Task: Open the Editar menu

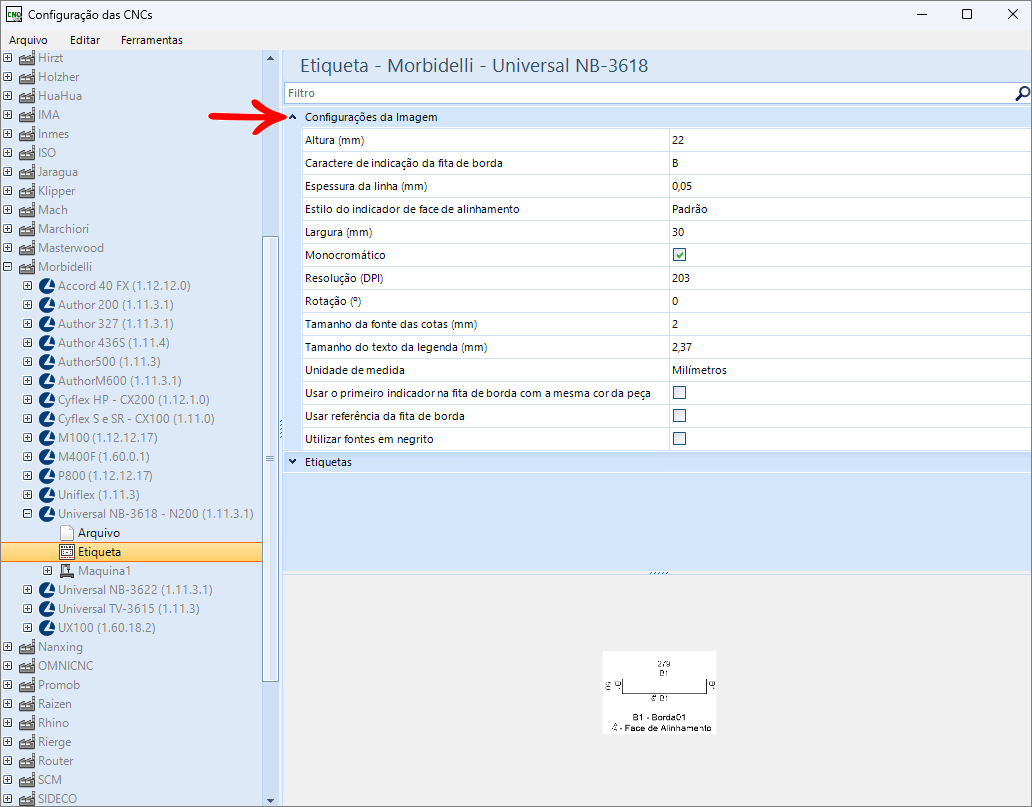Action: click(85, 40)
